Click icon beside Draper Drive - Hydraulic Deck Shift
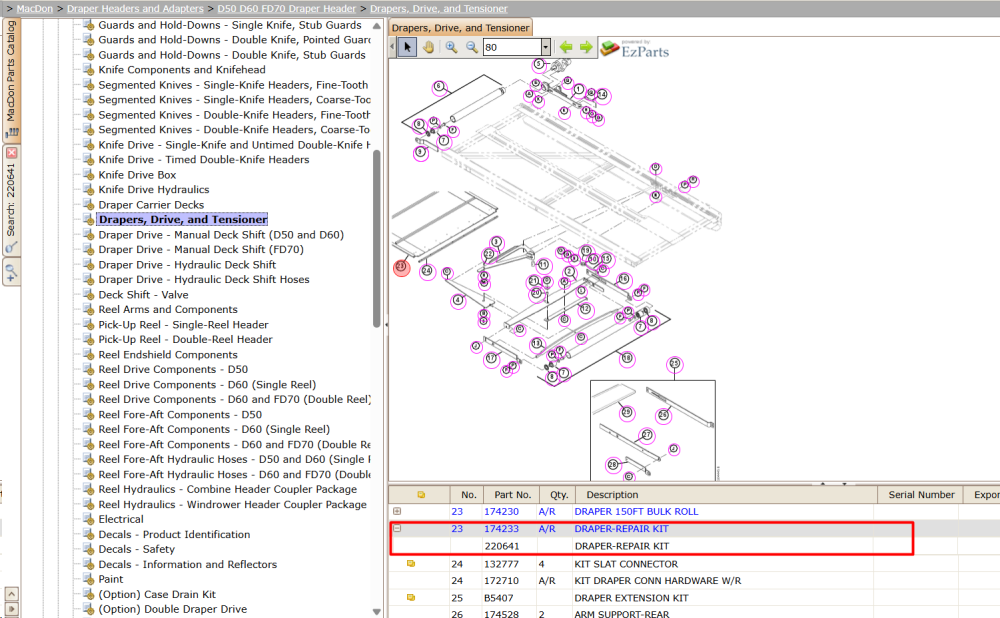1000x618 pixels. pos(89,265)
